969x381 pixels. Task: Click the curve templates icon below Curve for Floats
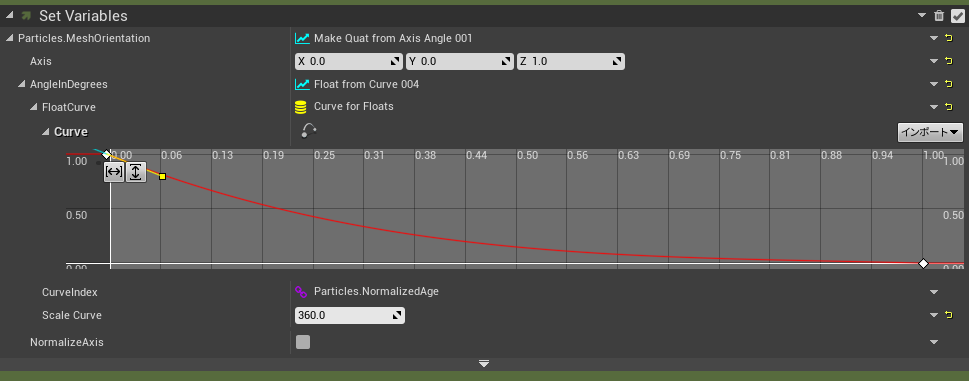pos(309,130)
